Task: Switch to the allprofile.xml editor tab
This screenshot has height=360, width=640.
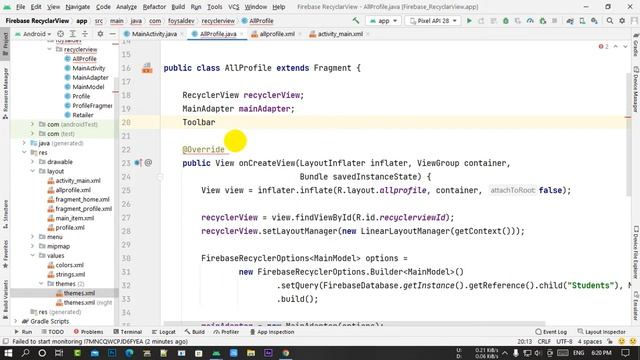Action: pos(276,34)
